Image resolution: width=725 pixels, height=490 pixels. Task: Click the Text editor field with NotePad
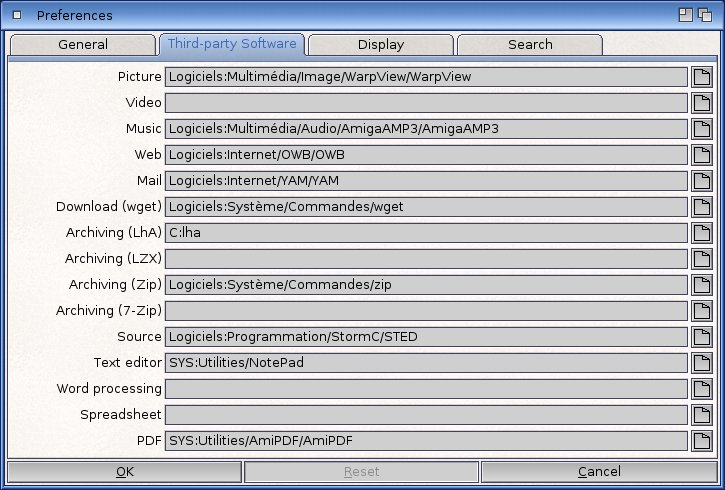(426, 363)
